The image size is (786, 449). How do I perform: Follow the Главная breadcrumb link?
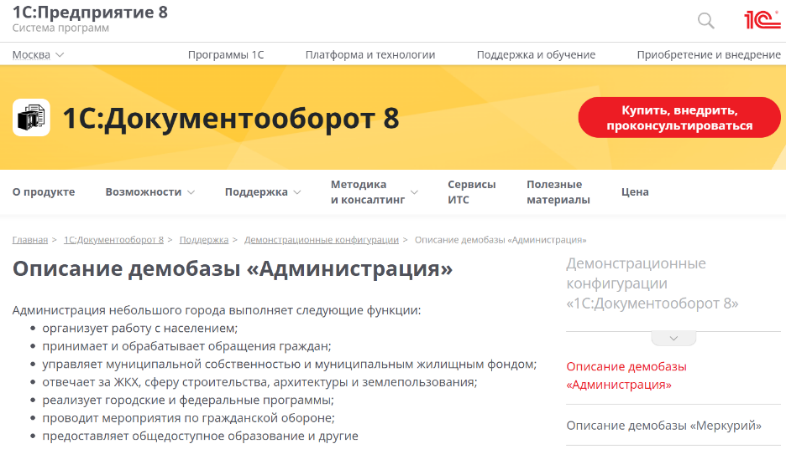(30, 240)
